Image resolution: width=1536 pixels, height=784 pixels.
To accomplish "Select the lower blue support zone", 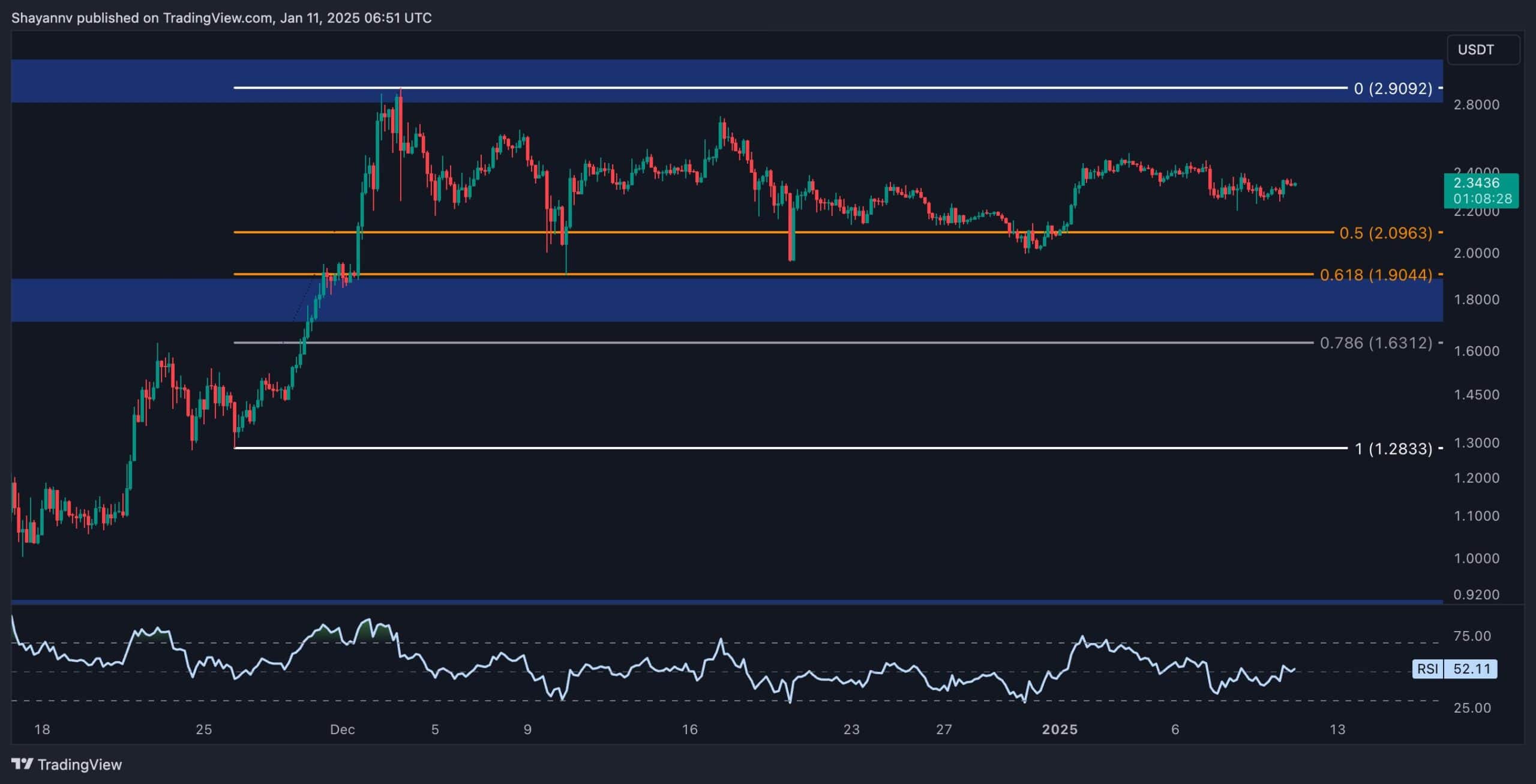I will [x=727, y=300].
